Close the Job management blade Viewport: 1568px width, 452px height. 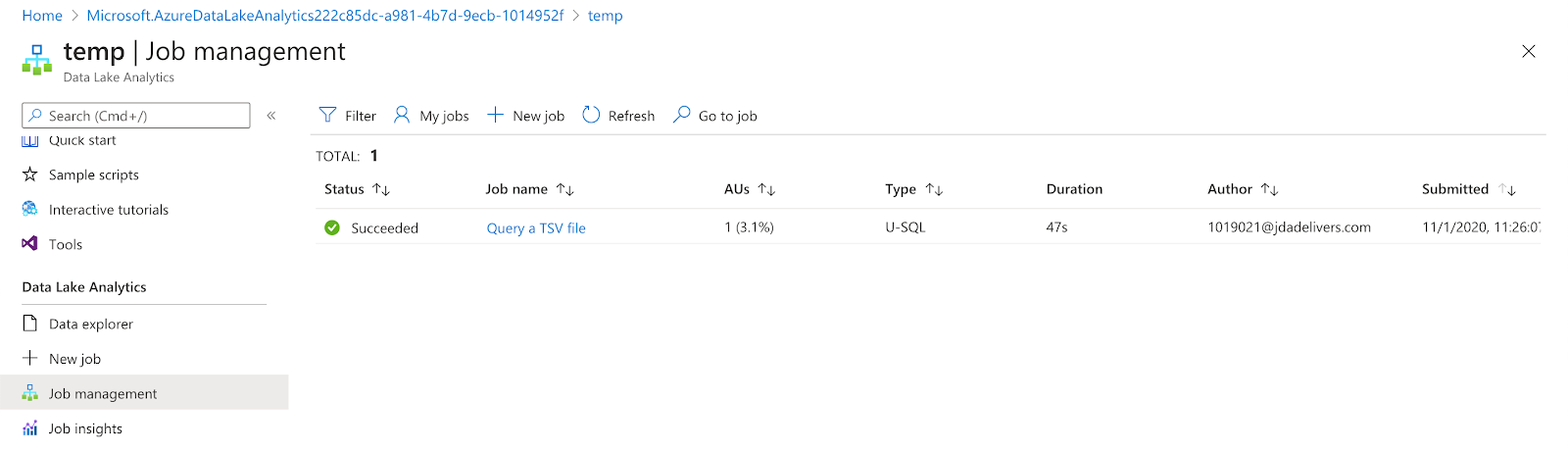(x=1529, y=51)
